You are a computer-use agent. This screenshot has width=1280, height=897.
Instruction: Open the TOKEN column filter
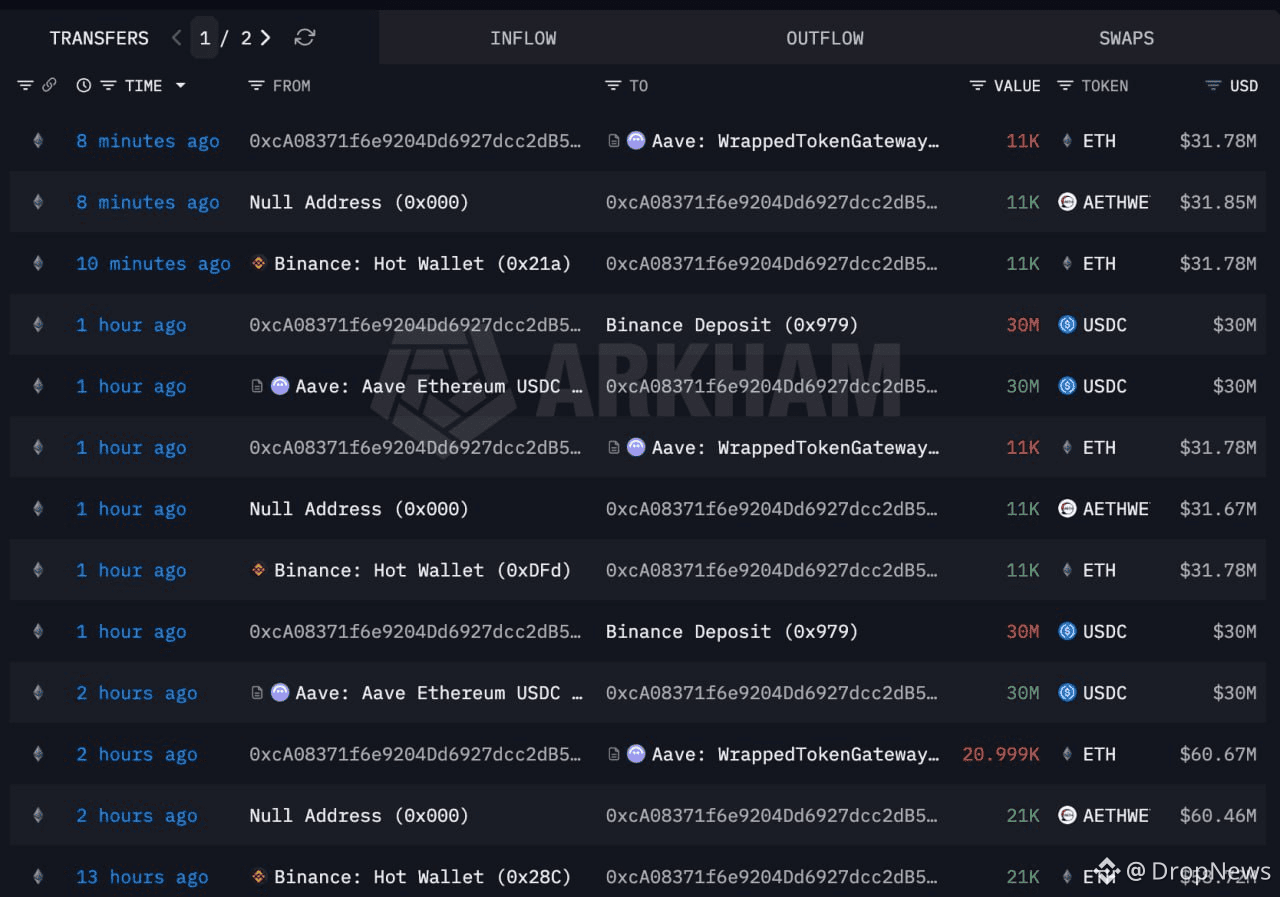(x=1065, y=86)
